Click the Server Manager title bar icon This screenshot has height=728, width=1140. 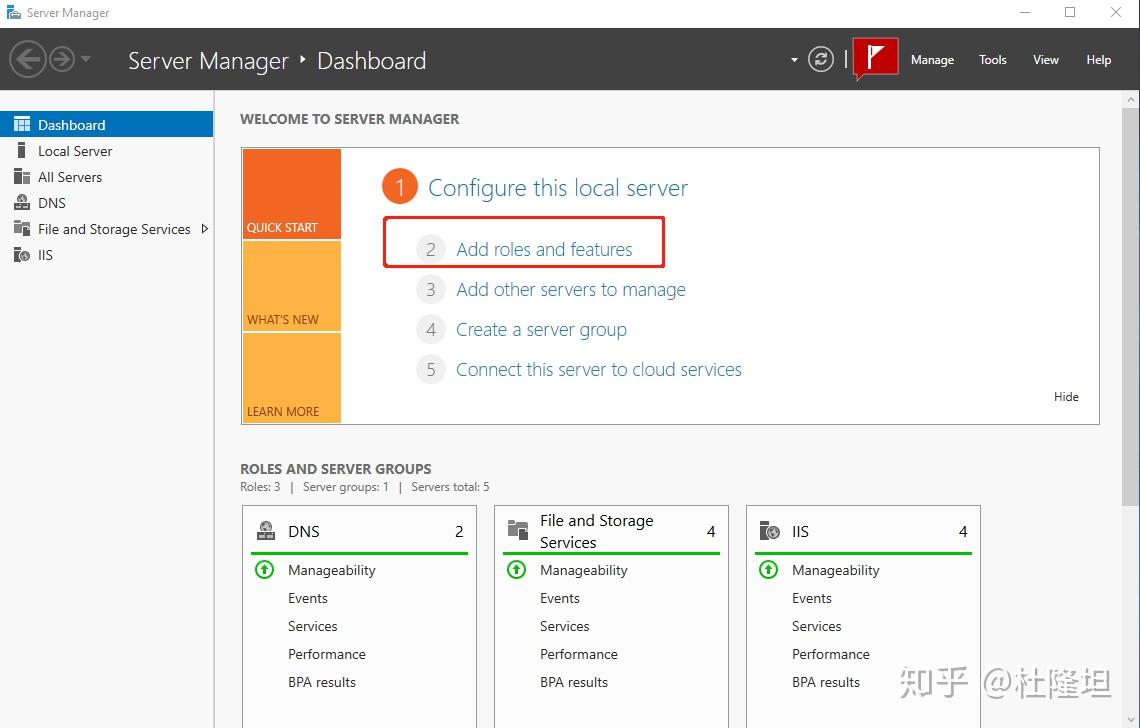point(13,12)
